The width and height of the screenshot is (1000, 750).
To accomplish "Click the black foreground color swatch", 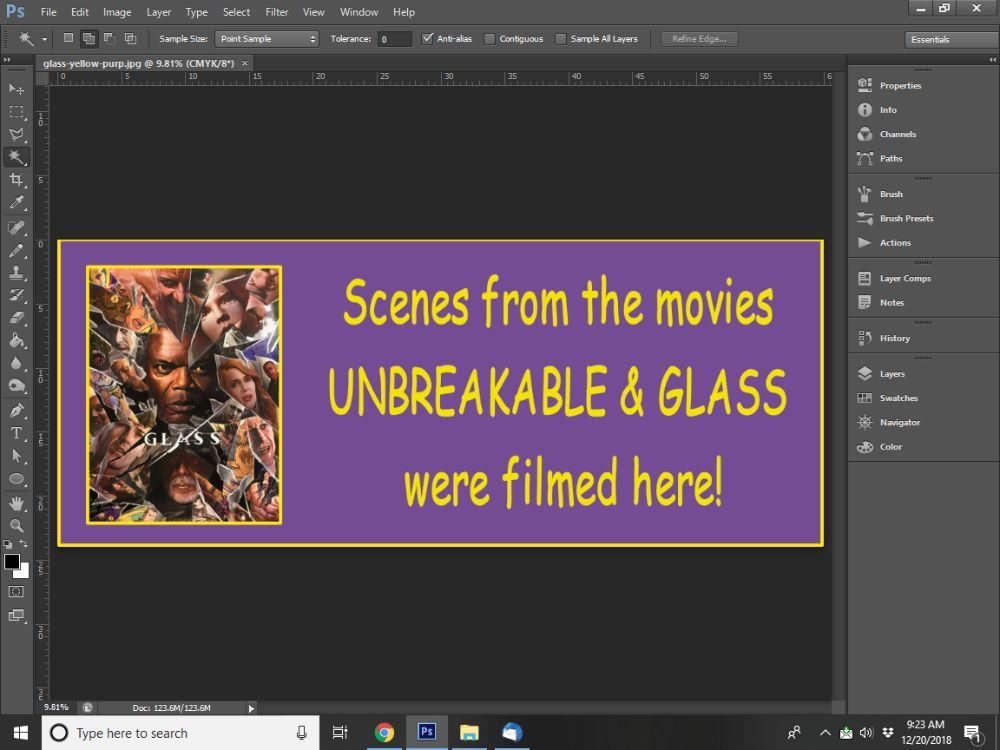I will tap(11, 561).
